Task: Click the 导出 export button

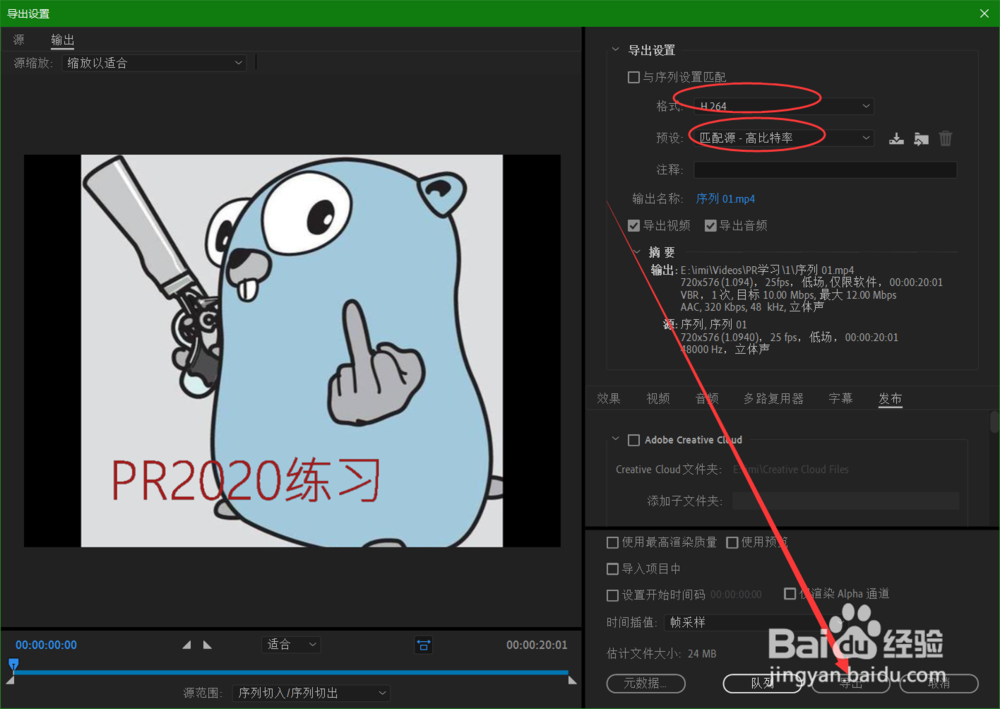Action: (851, 683)
